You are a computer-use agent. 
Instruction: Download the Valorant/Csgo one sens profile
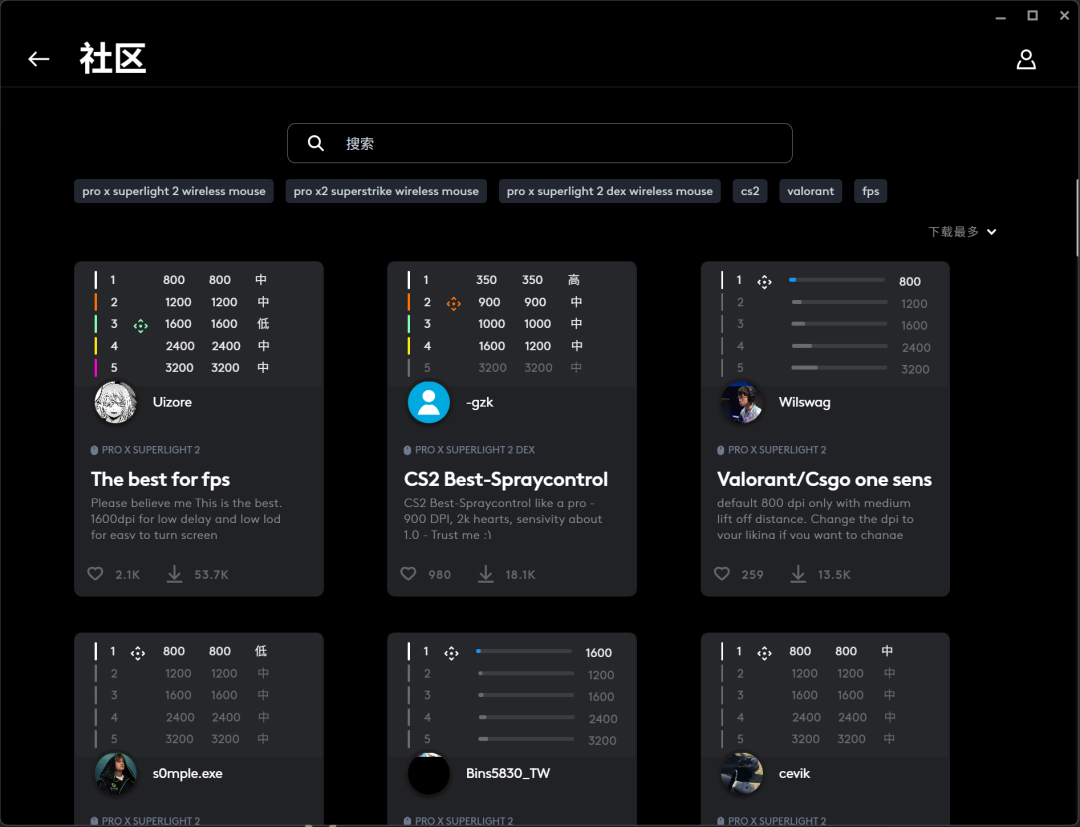click(x=798, y=574)
